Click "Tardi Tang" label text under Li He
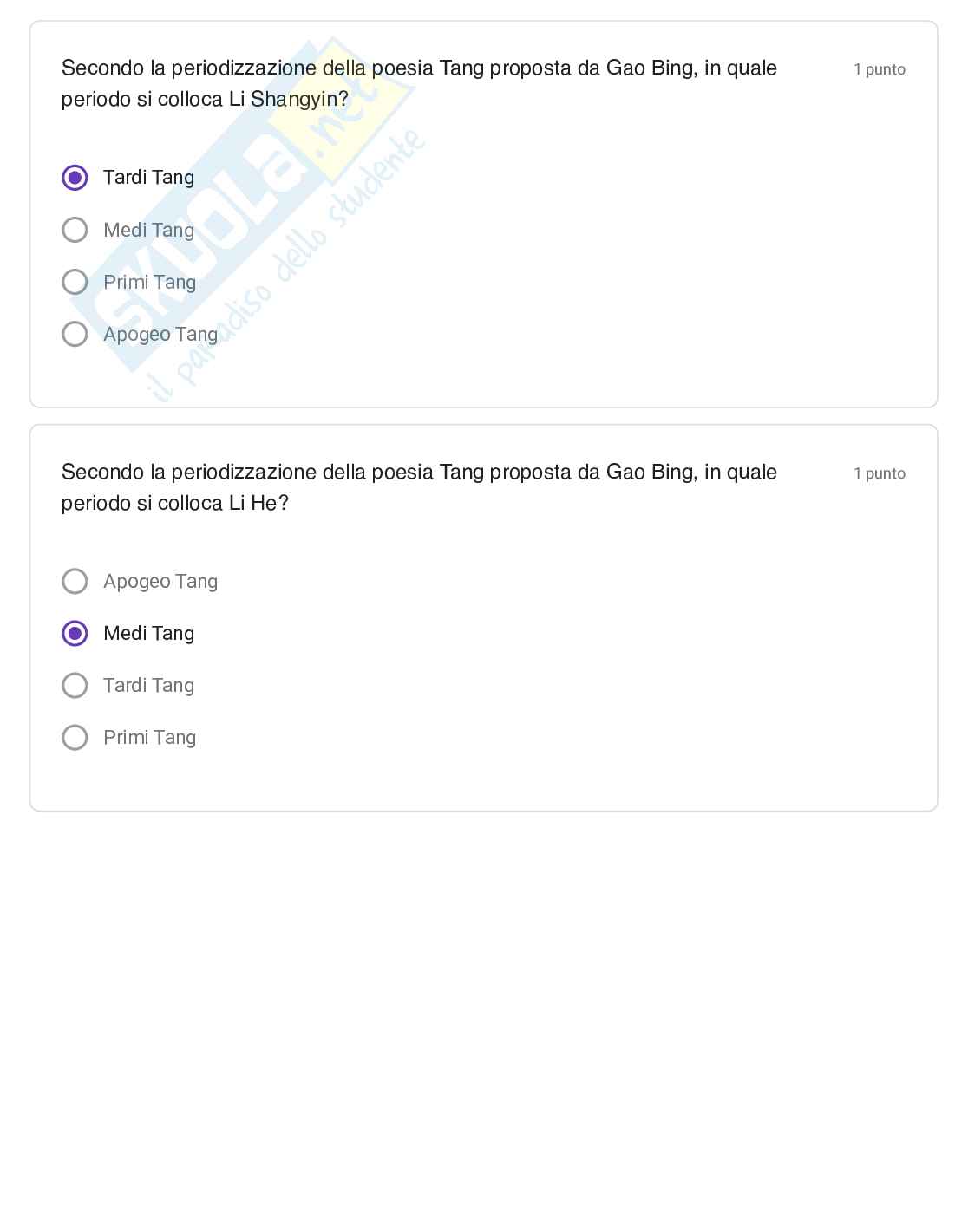The width and height of the screenshot is (968, 1232). 148,686
